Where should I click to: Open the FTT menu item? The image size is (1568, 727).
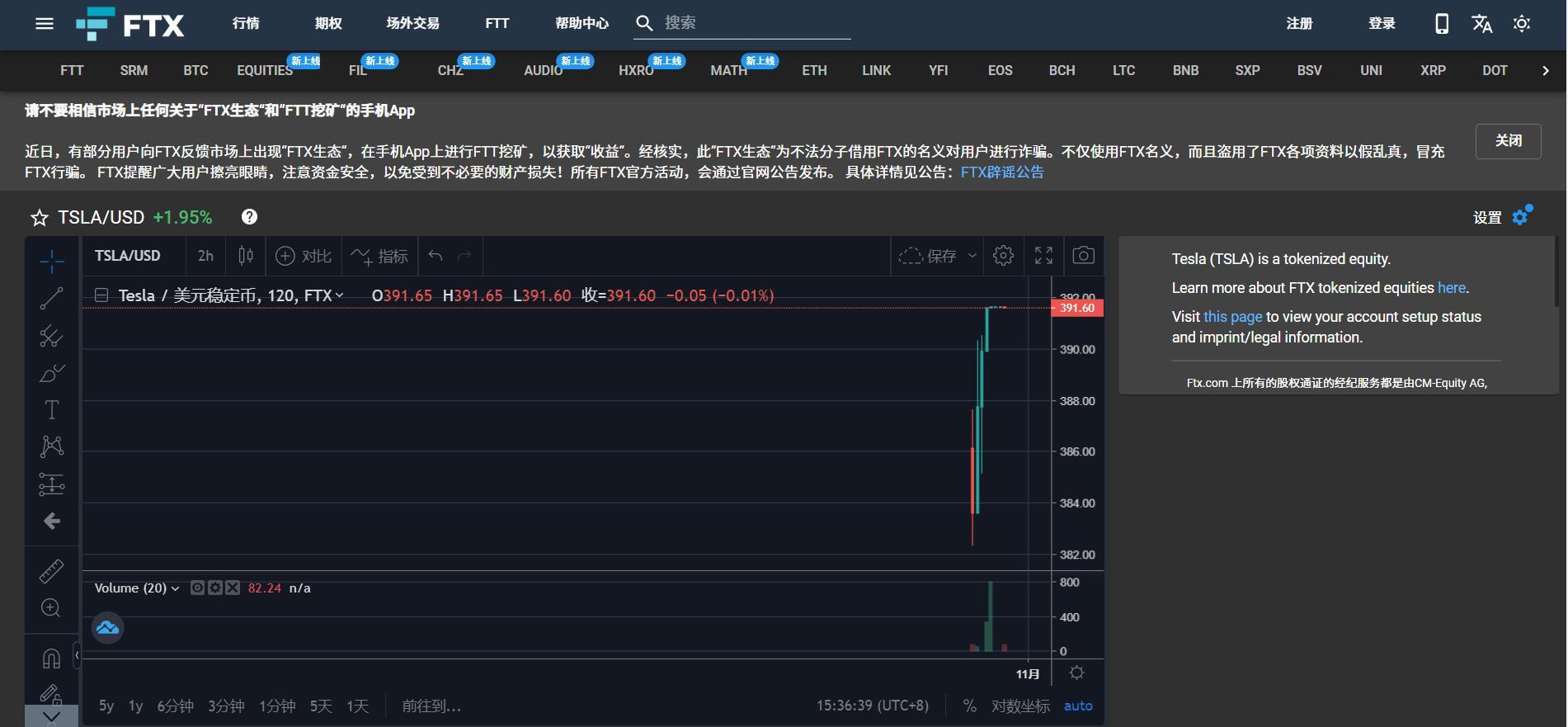point(497,23)
